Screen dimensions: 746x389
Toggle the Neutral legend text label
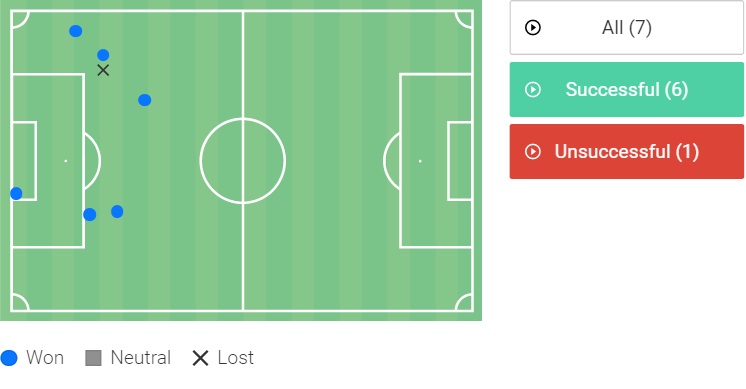point(140,358)
